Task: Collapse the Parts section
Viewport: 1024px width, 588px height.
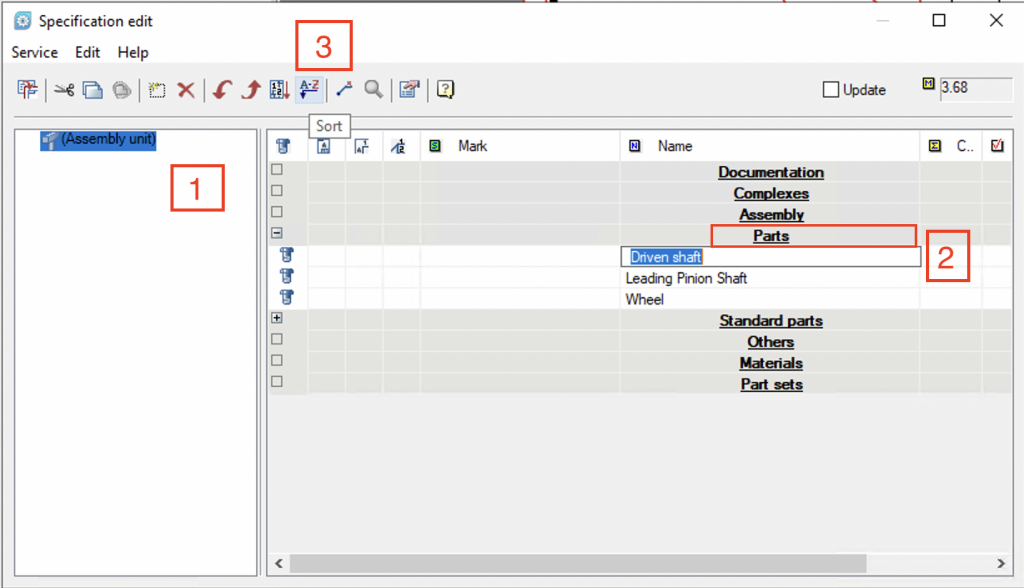Action: coord(277,234)
